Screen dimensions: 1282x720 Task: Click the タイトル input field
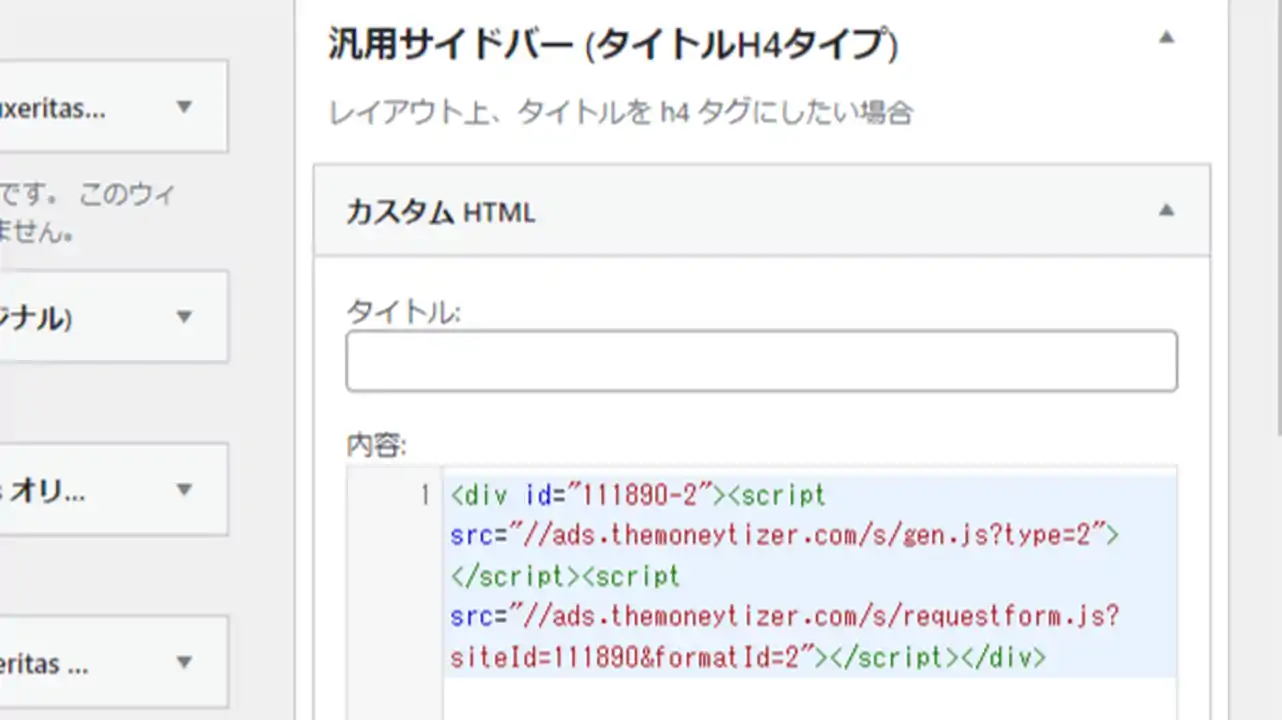click(x=761, y=361)
